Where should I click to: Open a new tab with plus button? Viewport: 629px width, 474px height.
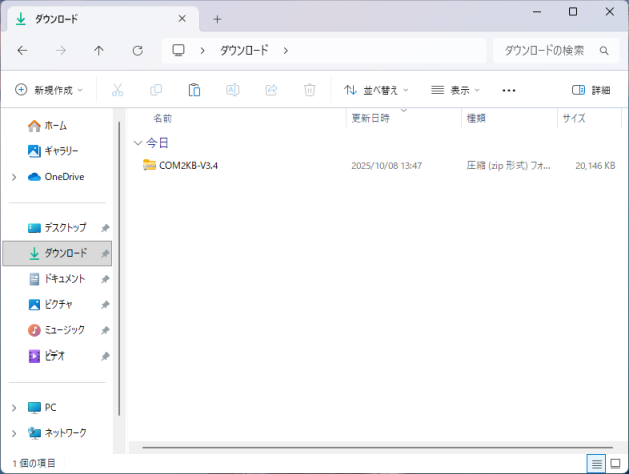pyautogui.click(x=217, y=19)
